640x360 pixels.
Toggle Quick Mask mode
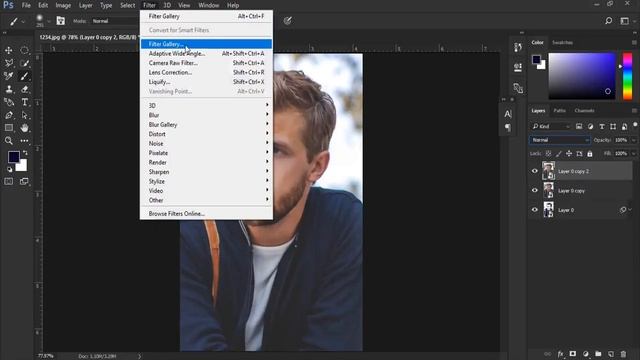[9, 181]
